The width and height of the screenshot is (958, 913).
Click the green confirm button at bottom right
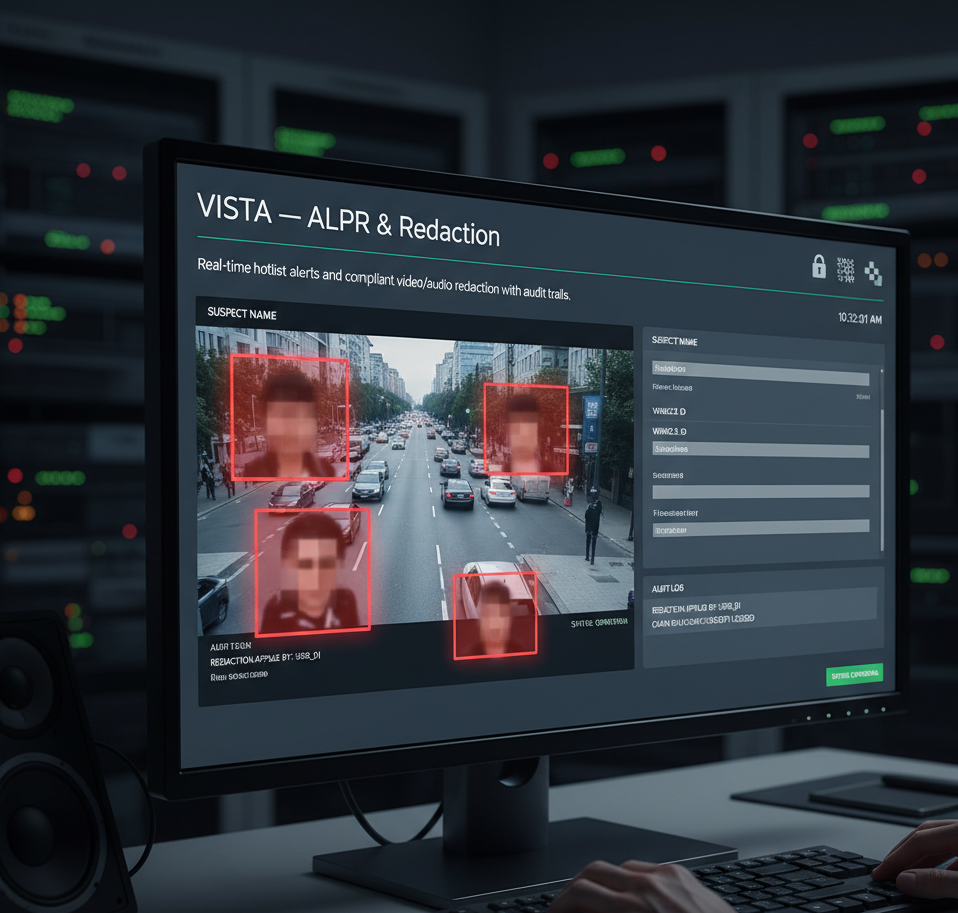[x=855, y=676]
